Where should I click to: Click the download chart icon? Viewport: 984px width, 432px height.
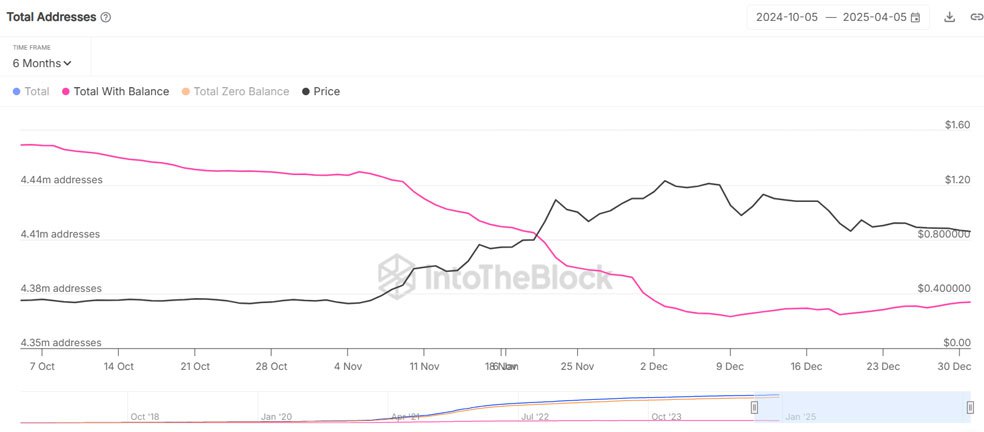click(949, 17)
